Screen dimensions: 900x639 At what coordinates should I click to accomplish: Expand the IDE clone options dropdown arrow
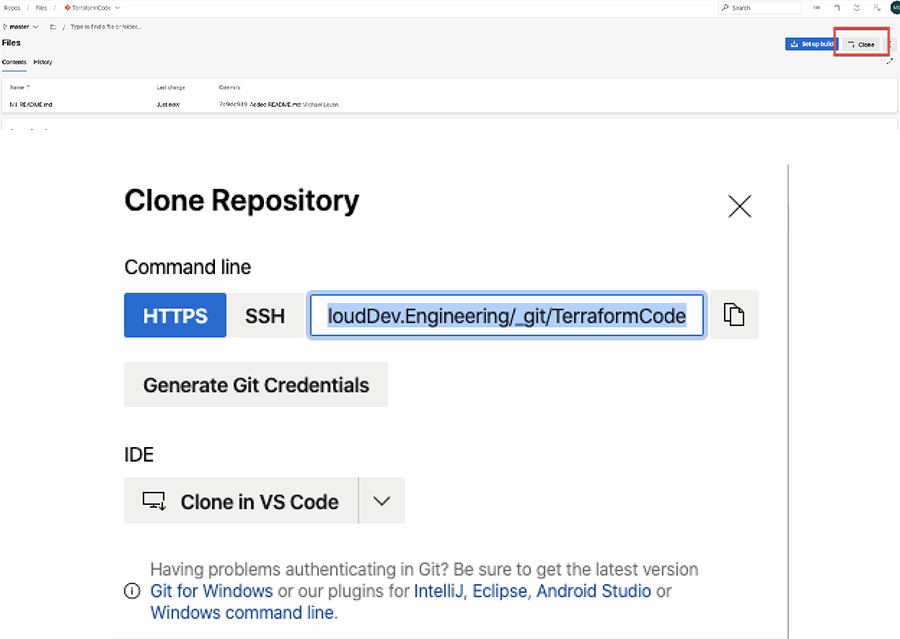pos(381,501)
